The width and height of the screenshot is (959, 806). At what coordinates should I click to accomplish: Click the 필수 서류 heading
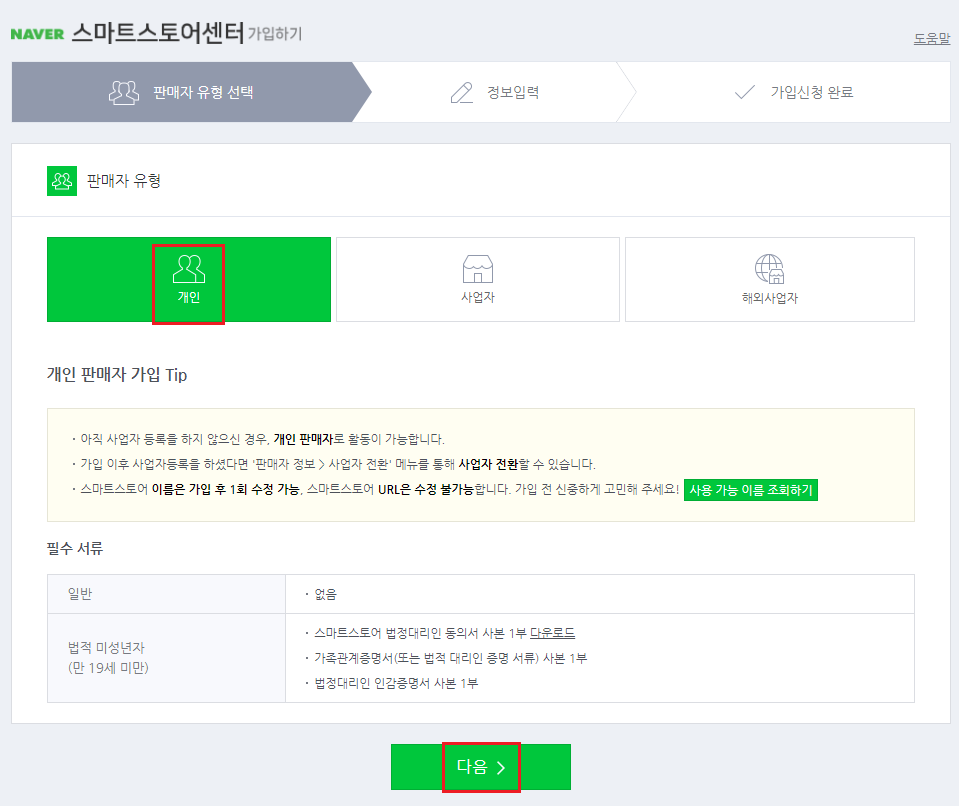[x=75, y=548]
